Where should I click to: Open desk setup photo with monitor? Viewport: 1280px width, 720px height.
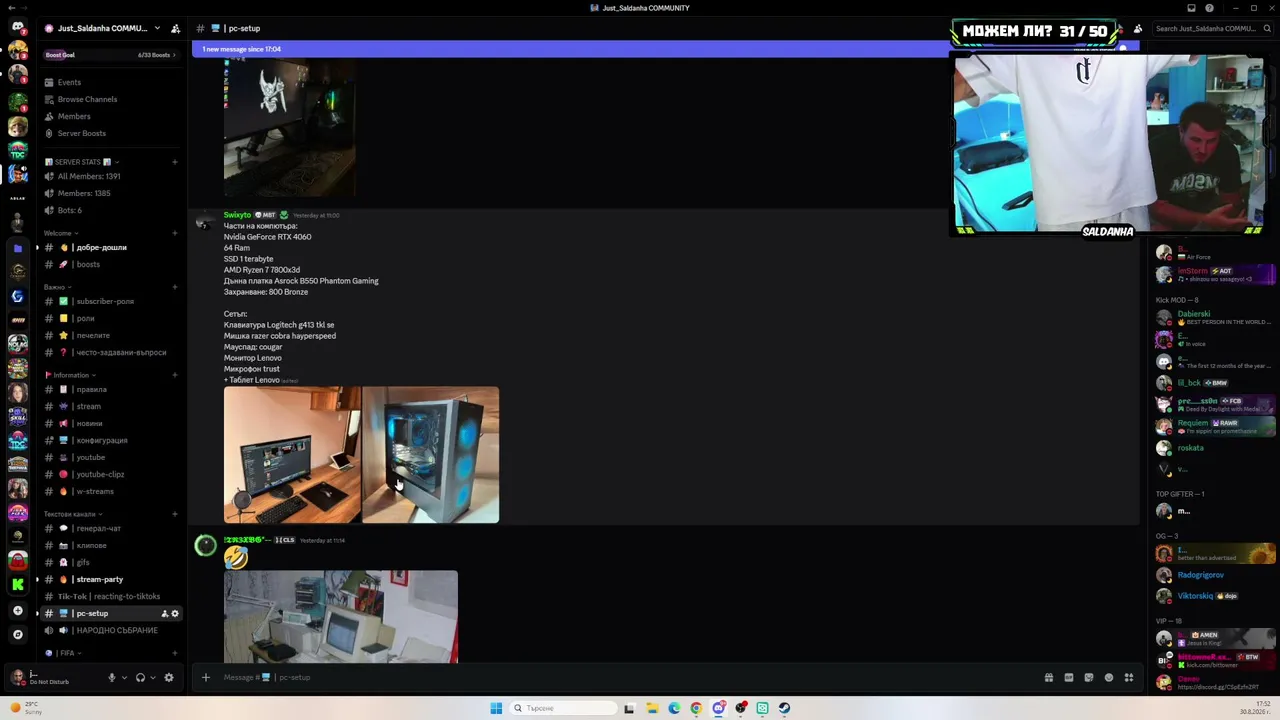click(292, 455)
